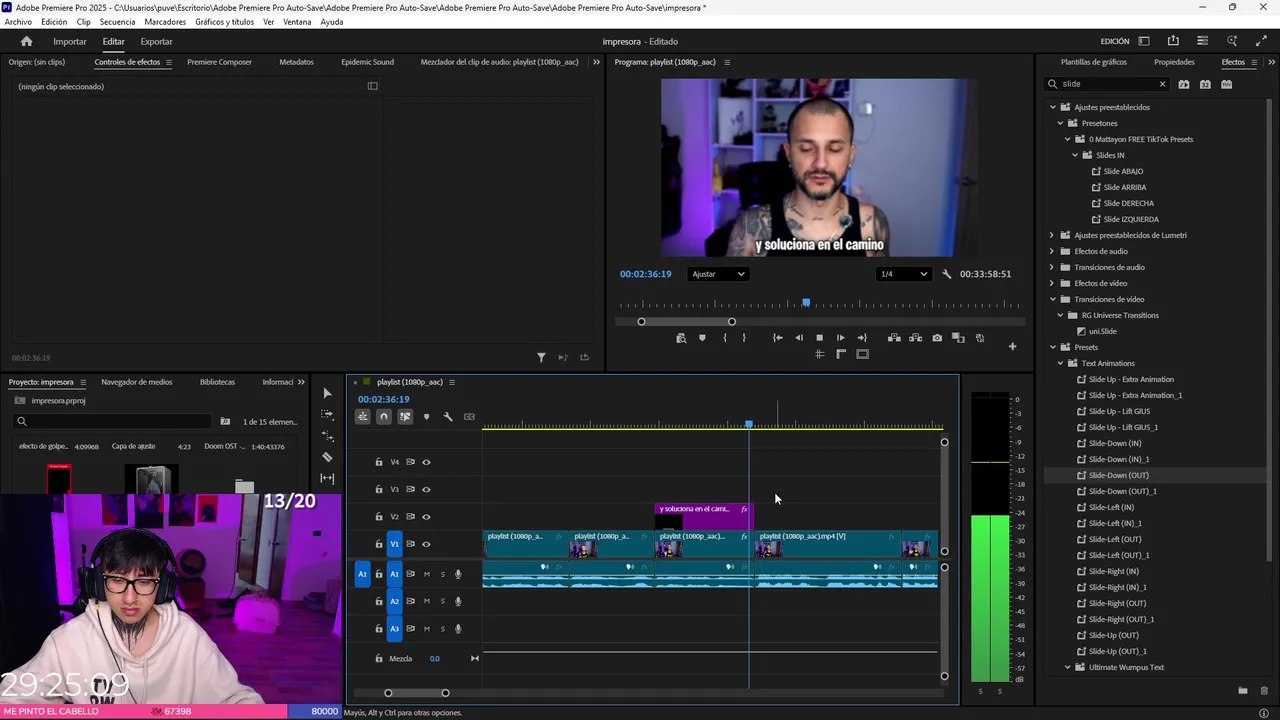This screenshot has height=720, width=1280.
Task: Filter accelerated effects icon
Action: click(x=1184, y=84)
